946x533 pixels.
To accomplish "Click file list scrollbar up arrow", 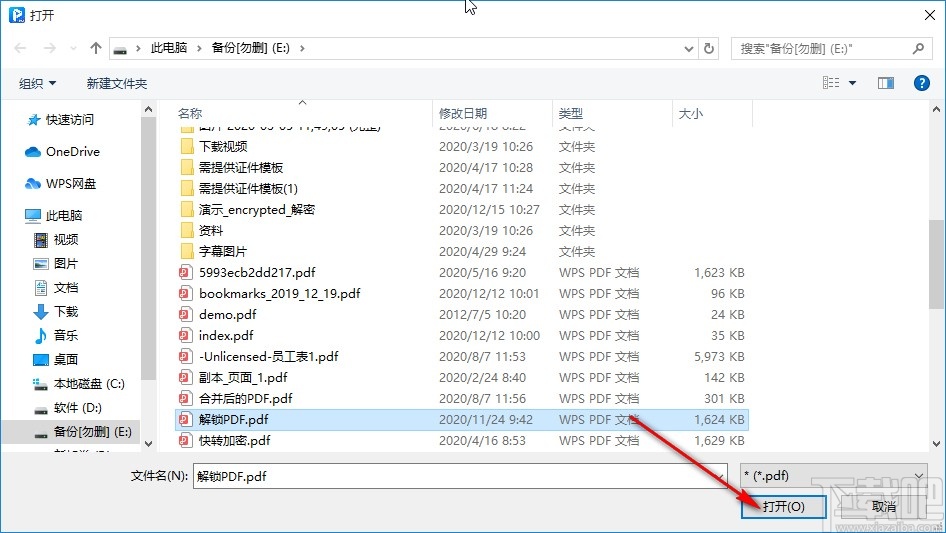I will click(x=936, y=109).
